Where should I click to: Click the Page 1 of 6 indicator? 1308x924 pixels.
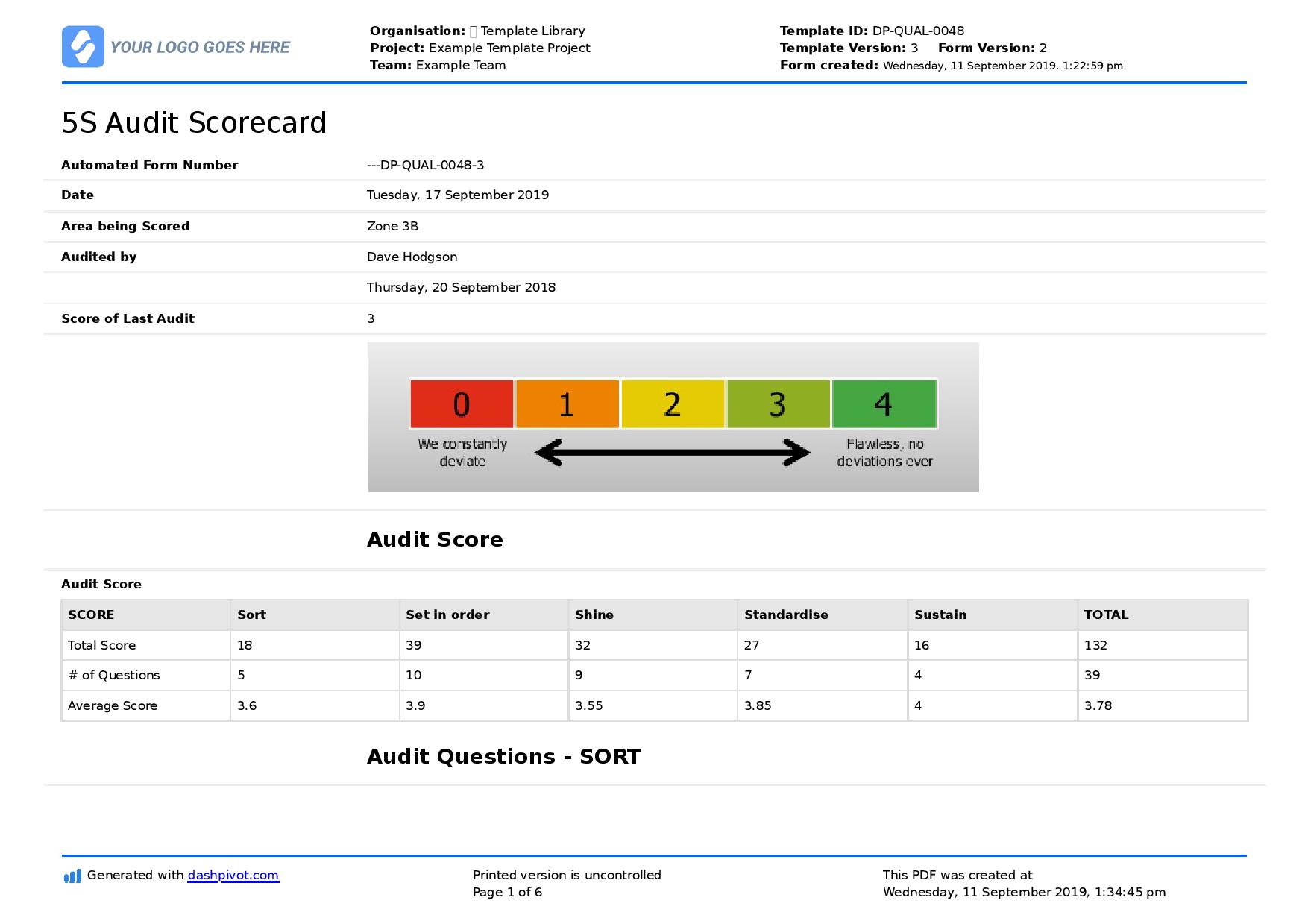tap(507, 892)
